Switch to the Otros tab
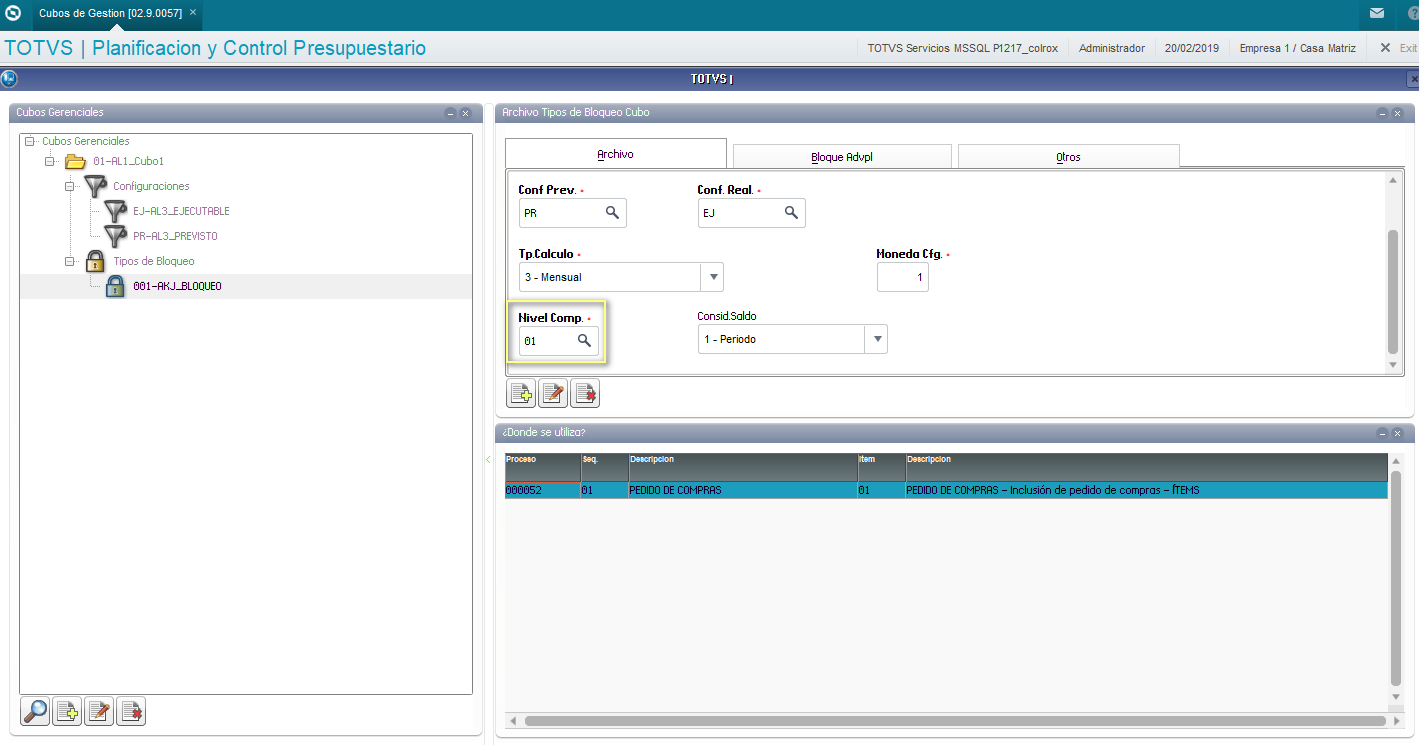 point(1068,157)
